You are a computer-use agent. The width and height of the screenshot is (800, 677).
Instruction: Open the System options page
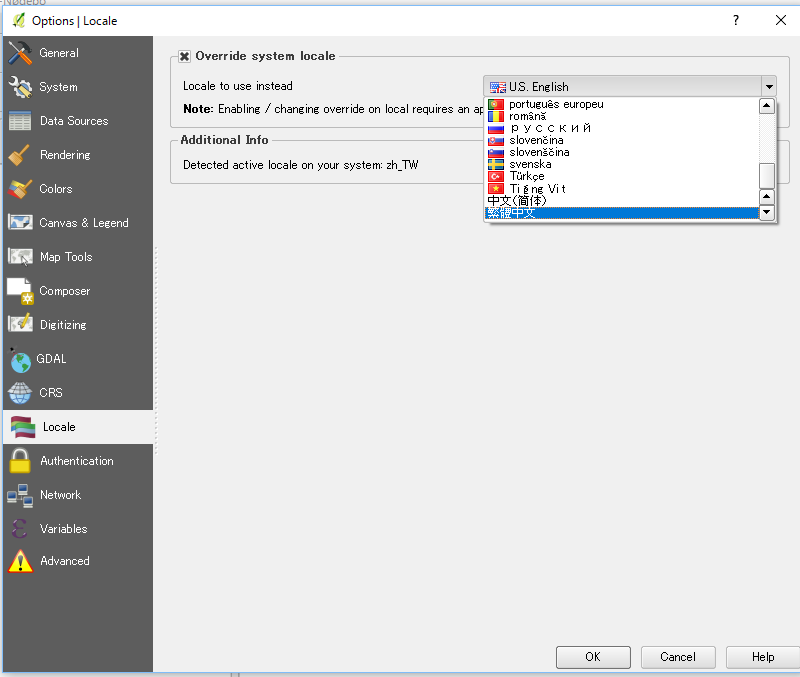(x=78, y=87)
